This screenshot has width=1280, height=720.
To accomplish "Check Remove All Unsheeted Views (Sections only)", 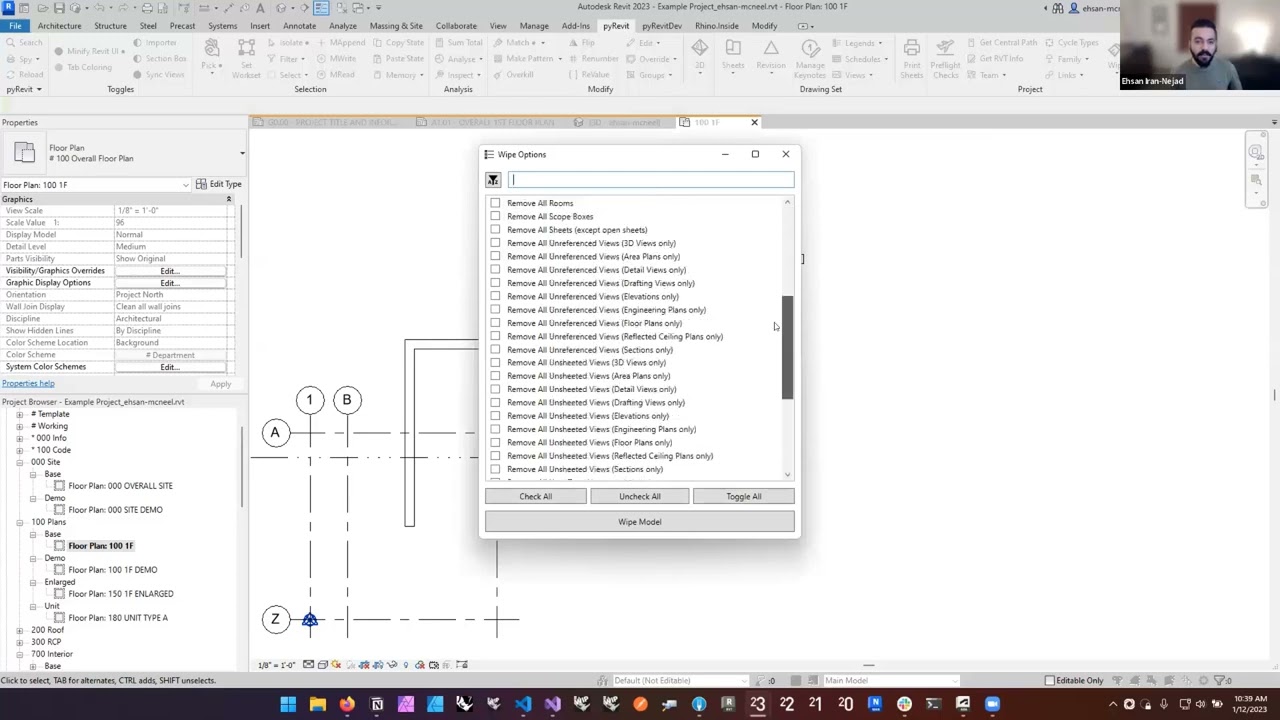I will click(495, 469).
